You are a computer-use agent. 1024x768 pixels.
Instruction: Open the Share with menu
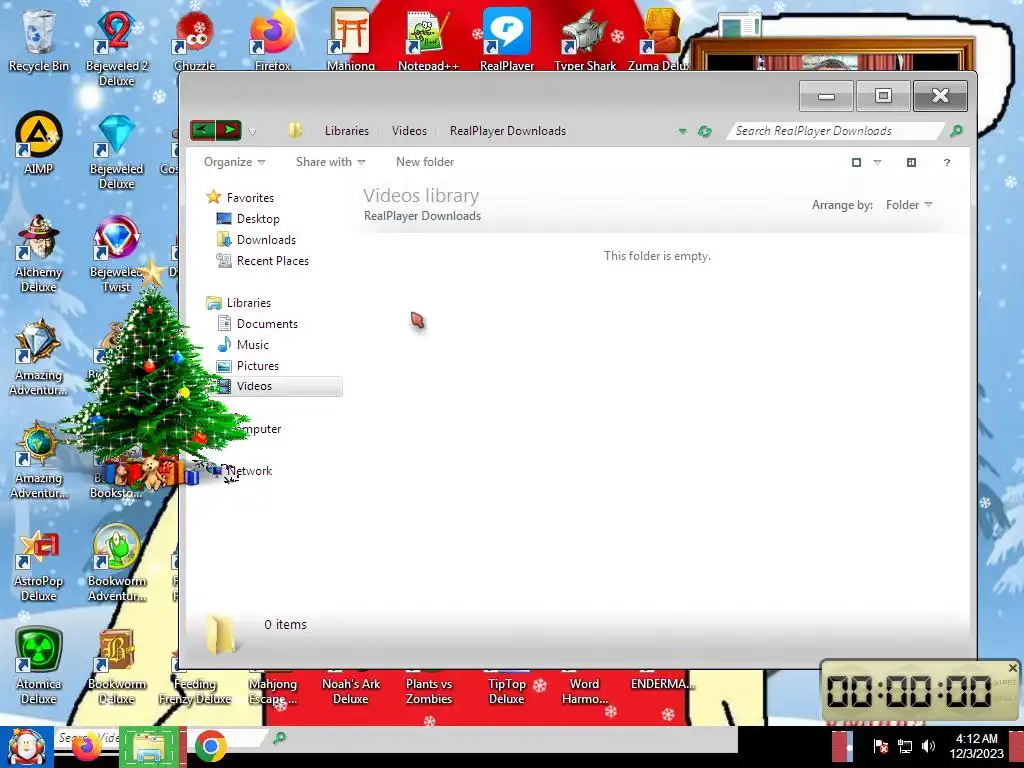pos(330,162)
